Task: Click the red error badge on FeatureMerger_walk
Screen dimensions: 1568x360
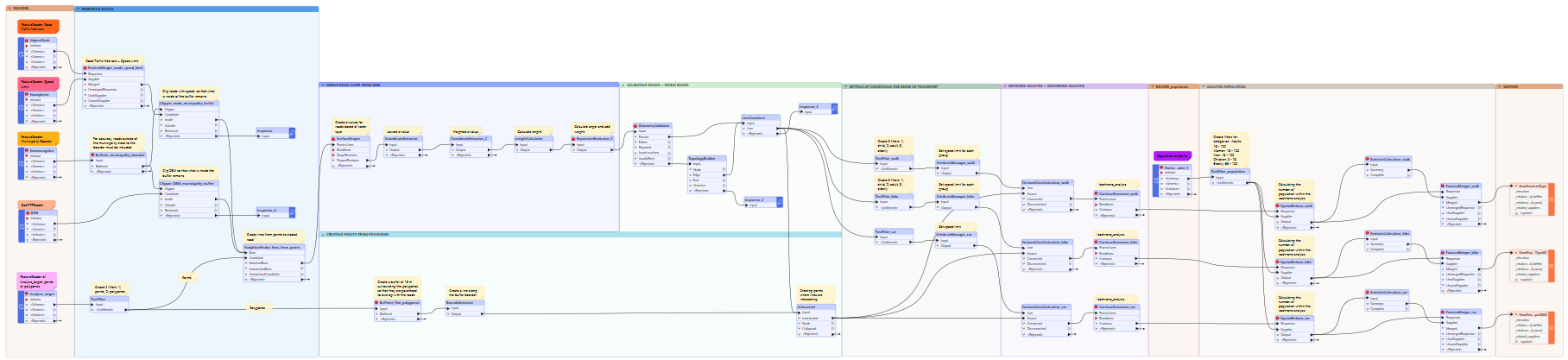Action: coord(1443,186)
